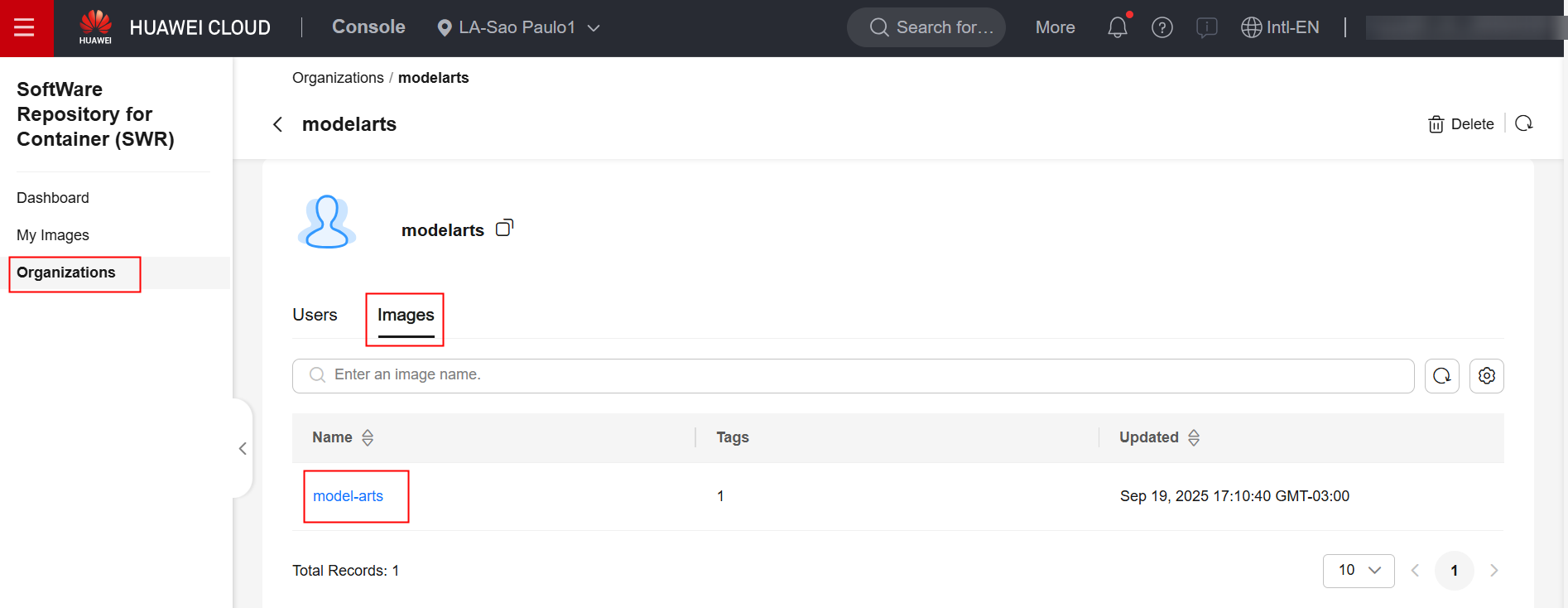Focus the image name search field
The image size is (1568, 608).
861,375
